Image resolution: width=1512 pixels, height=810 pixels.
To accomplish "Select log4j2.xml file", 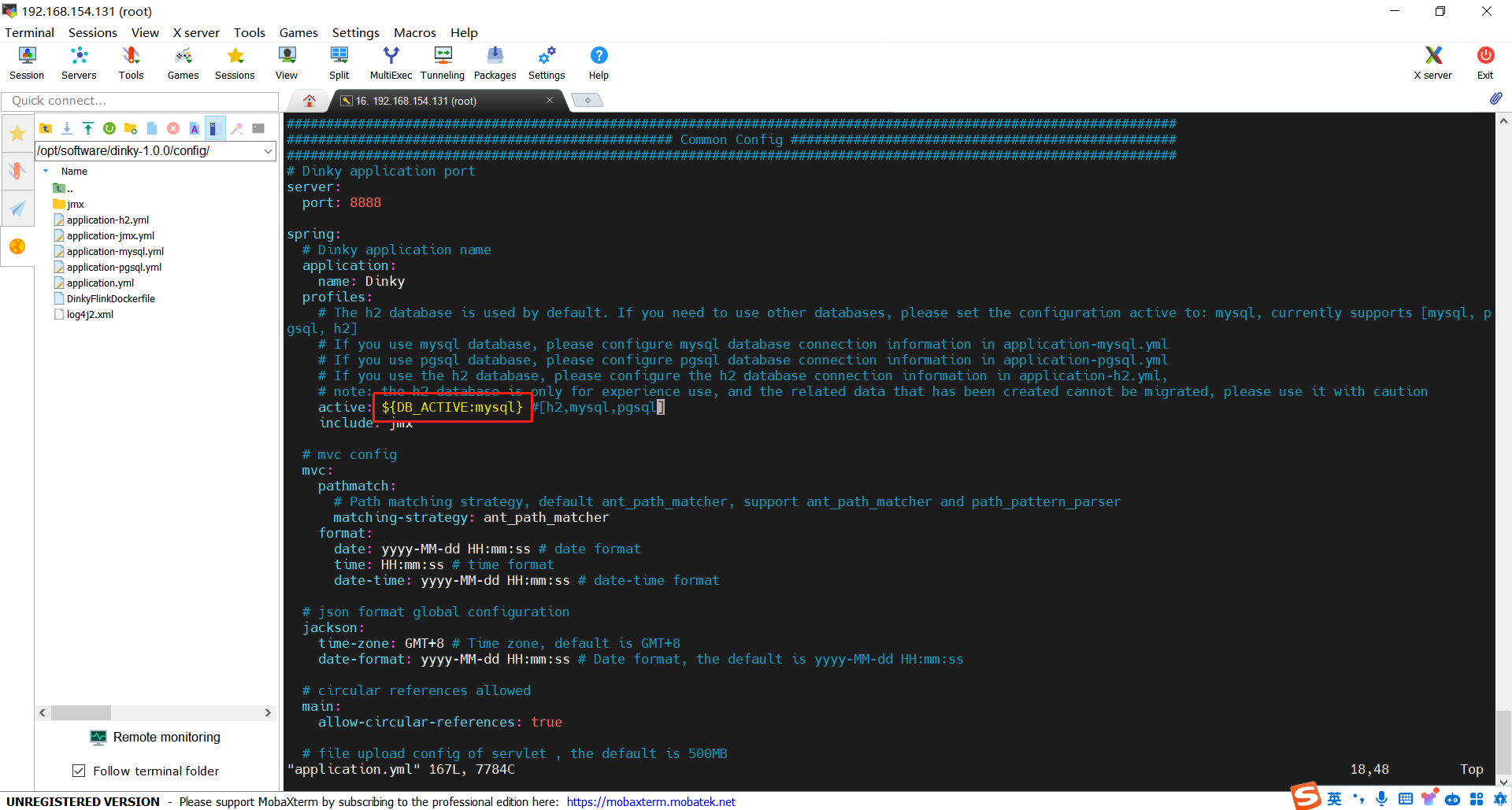I will [x=83, y=314].
